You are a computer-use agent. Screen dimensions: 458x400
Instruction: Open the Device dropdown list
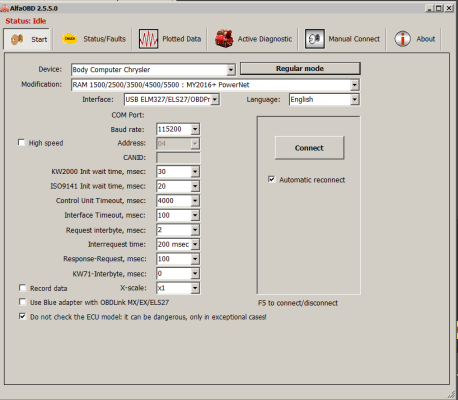coord(231,70)
